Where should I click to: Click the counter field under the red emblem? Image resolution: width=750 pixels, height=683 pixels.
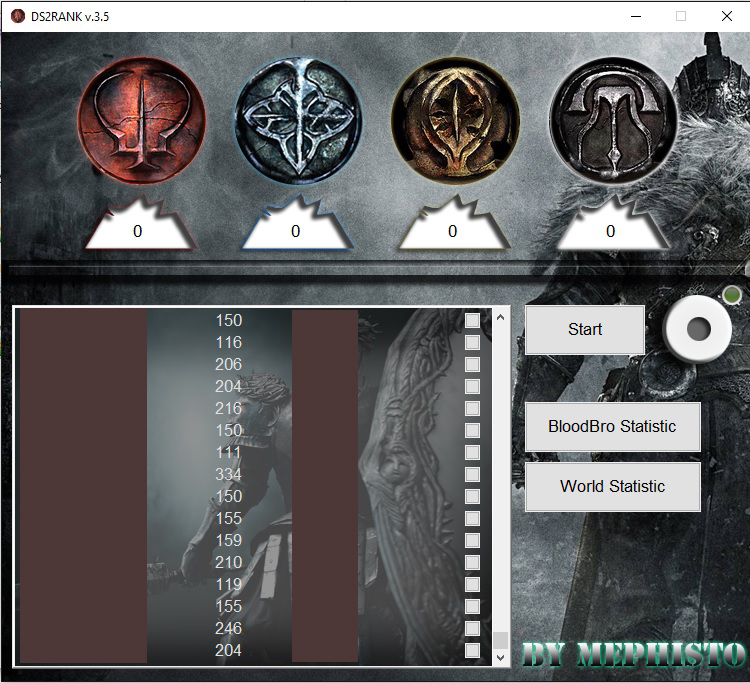pos(138,231)
